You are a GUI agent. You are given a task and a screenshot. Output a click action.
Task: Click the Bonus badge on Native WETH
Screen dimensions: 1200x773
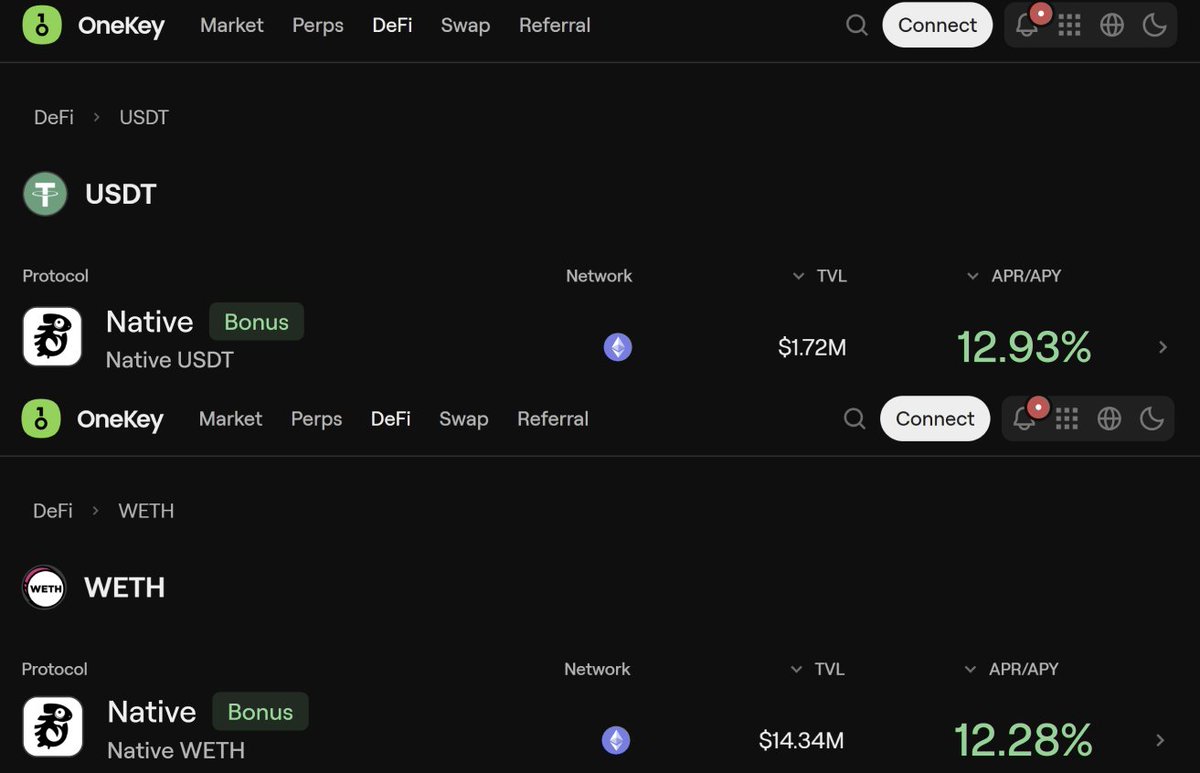click(x=260, y=712)
